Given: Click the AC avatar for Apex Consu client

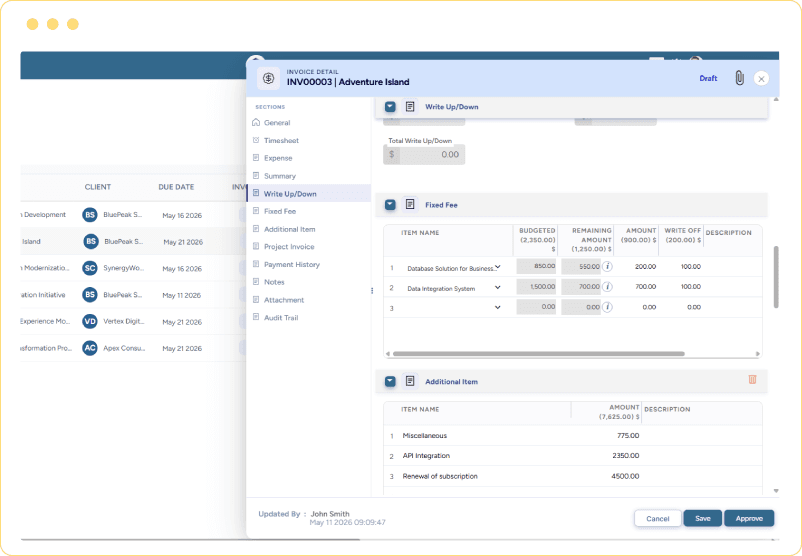Looking at the screenshot, I should tap(90, 348).
